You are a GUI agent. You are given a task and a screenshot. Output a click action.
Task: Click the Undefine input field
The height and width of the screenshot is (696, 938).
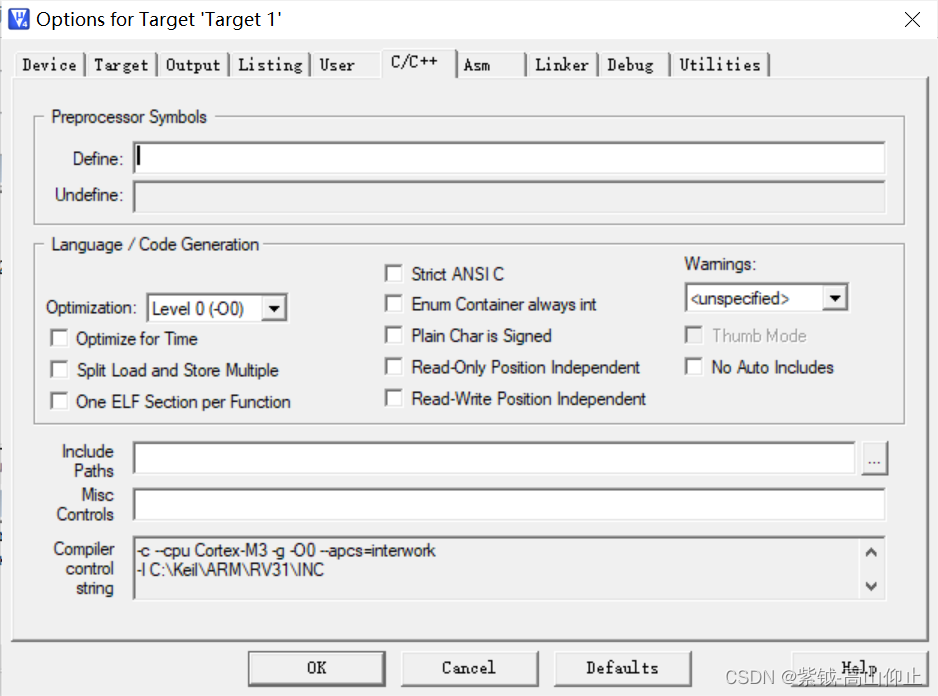click(x=509, y=197)
